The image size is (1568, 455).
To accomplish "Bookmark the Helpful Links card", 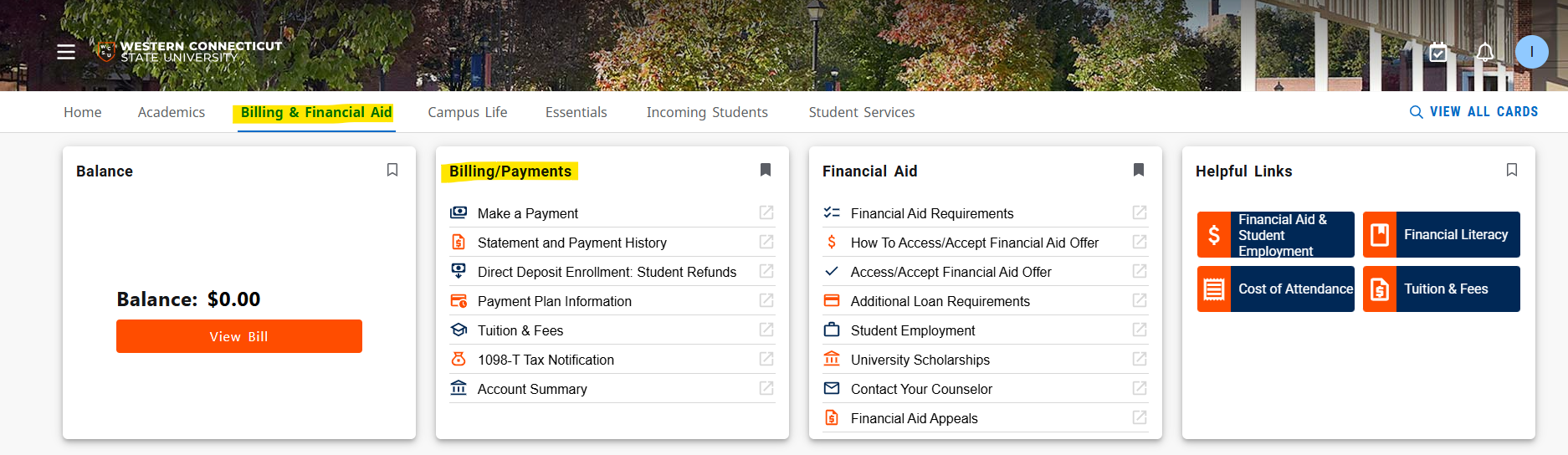I will pos(1512,170).
